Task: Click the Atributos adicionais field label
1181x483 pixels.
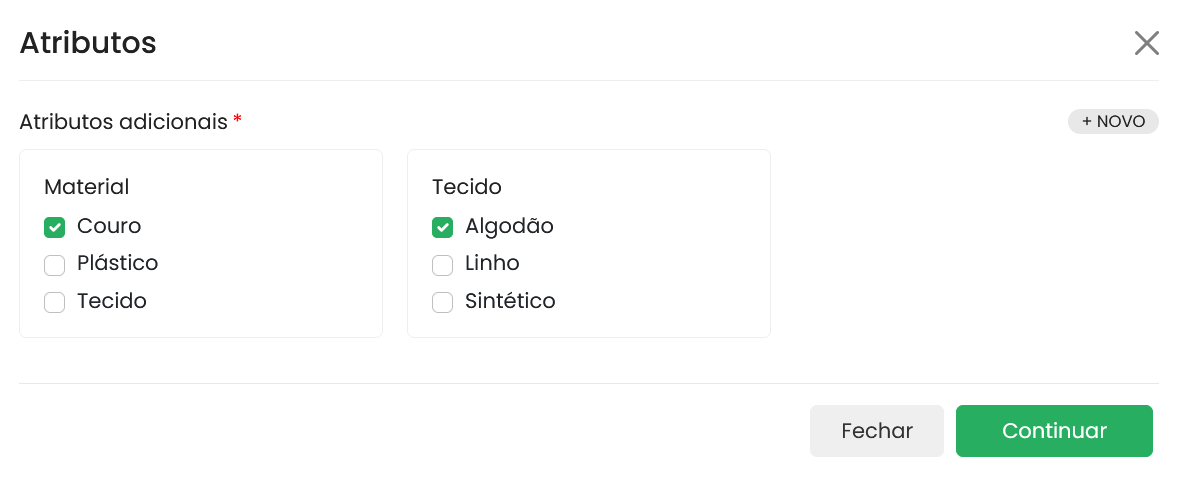Action: (x=124, y=122)
